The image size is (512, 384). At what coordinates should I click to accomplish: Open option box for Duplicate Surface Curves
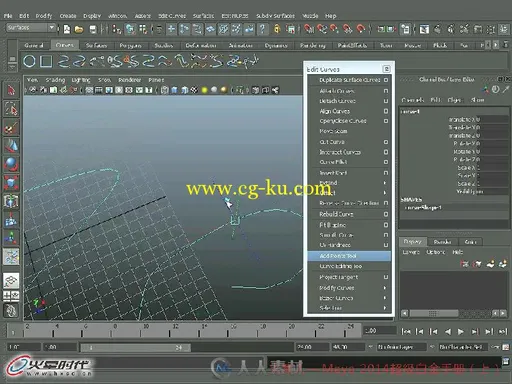coord(386,80)
